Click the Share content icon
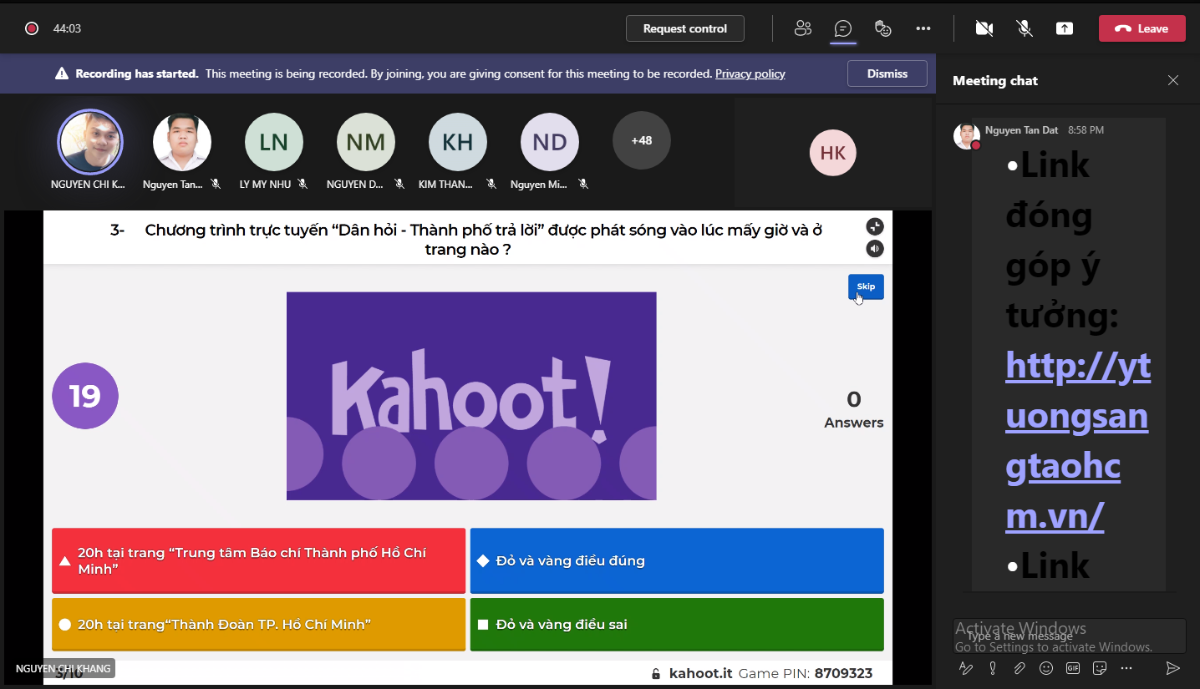Image resolution: width=1200 pixels, height=689 pixels. pyautogui.click(x=1064, y=28)
